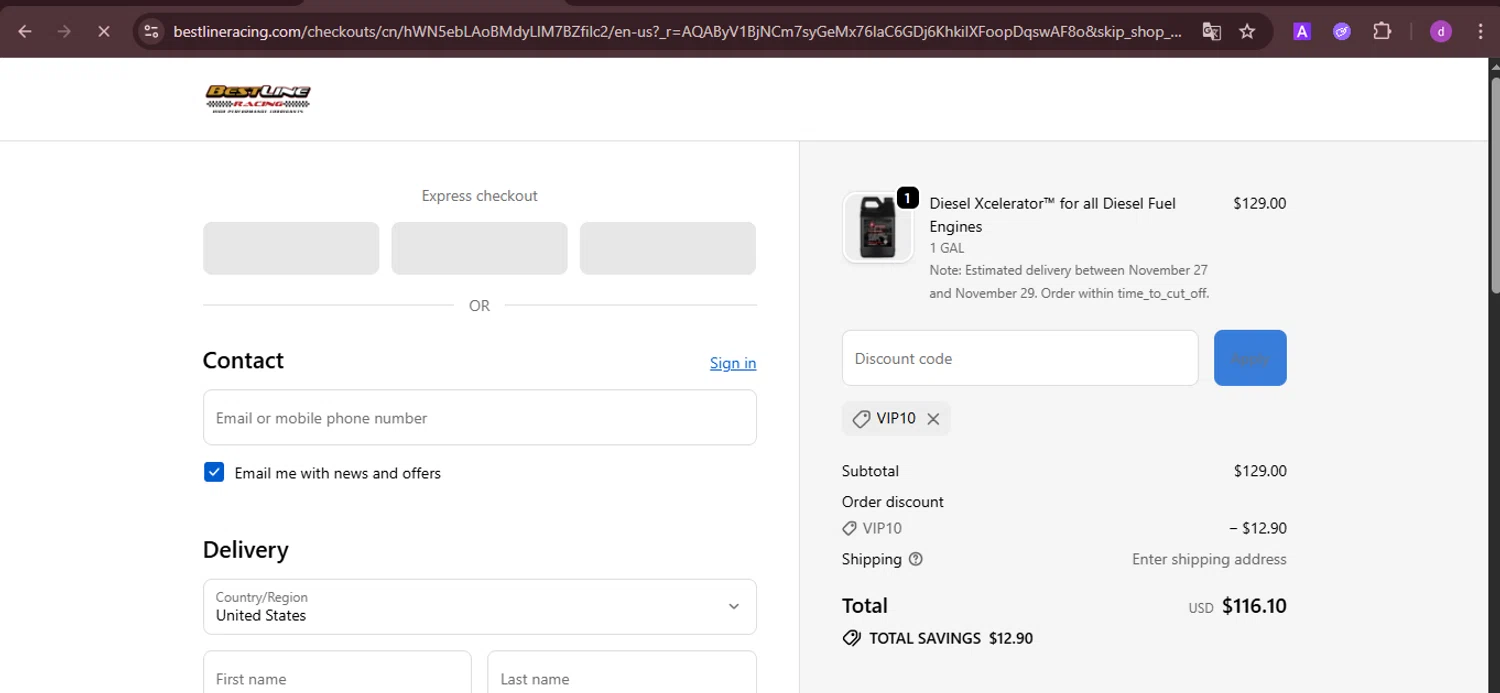Click the Order discount label
Screen dimensions: 1500x693
(893, 502)
